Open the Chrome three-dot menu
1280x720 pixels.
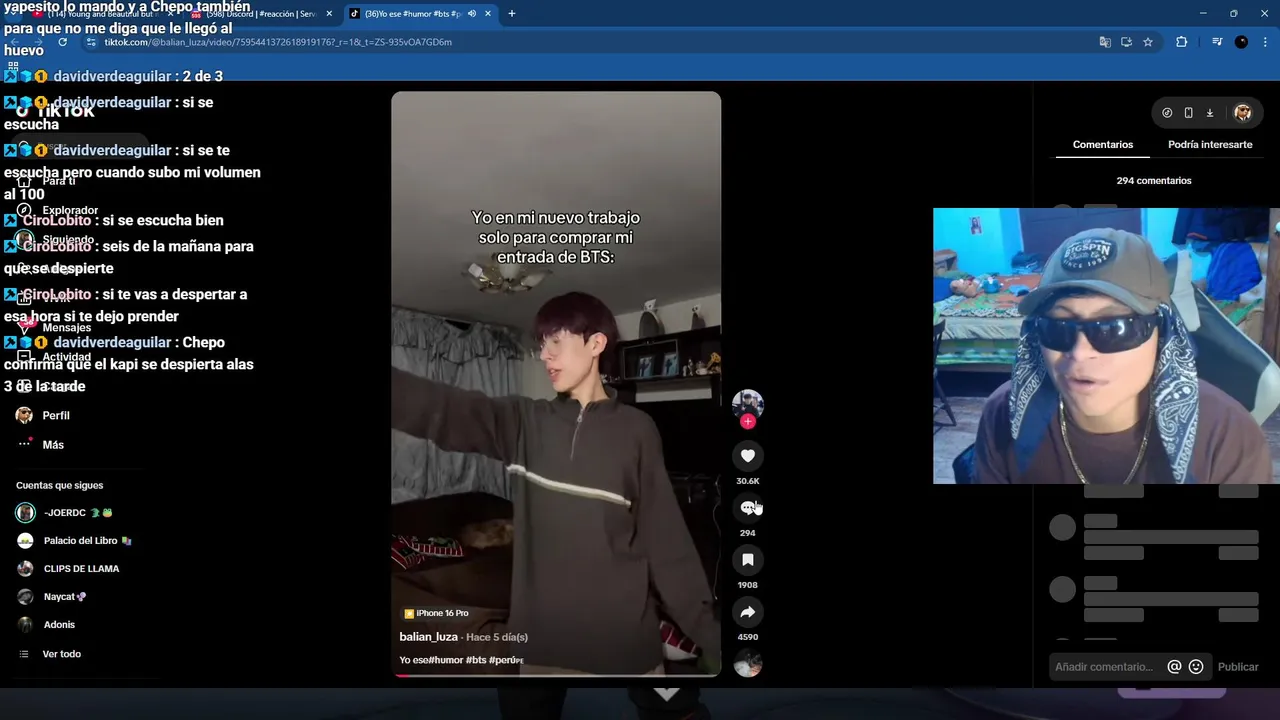[1265, 42]
